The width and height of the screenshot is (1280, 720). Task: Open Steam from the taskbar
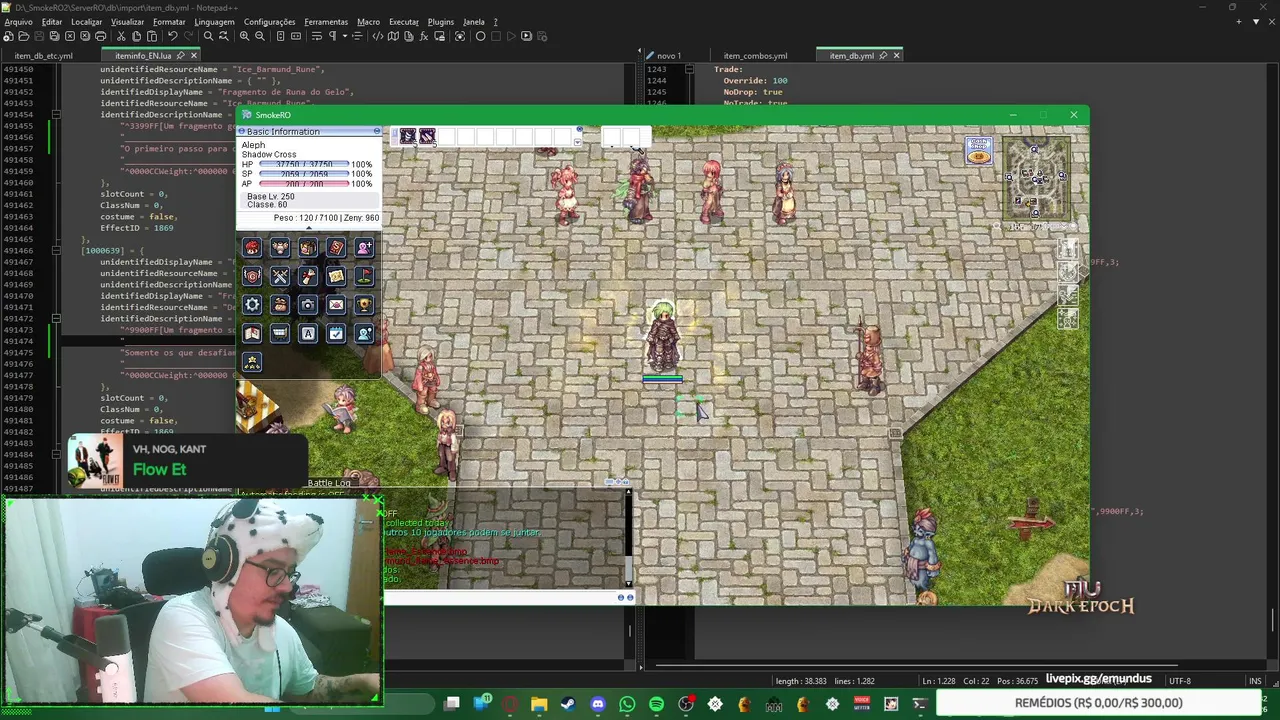568,704
